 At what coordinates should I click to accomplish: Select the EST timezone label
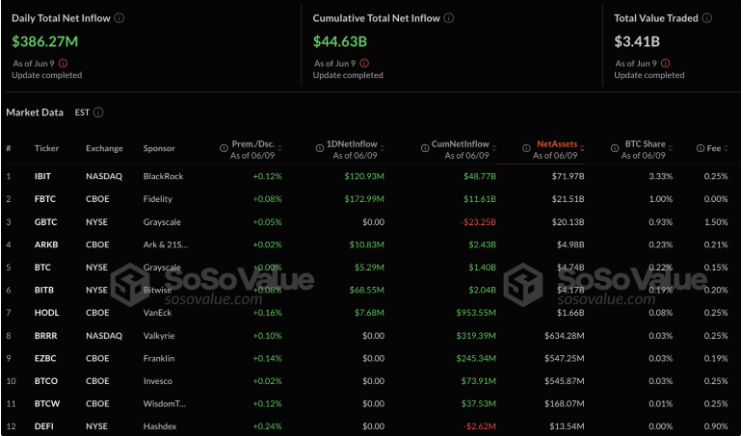82,112
